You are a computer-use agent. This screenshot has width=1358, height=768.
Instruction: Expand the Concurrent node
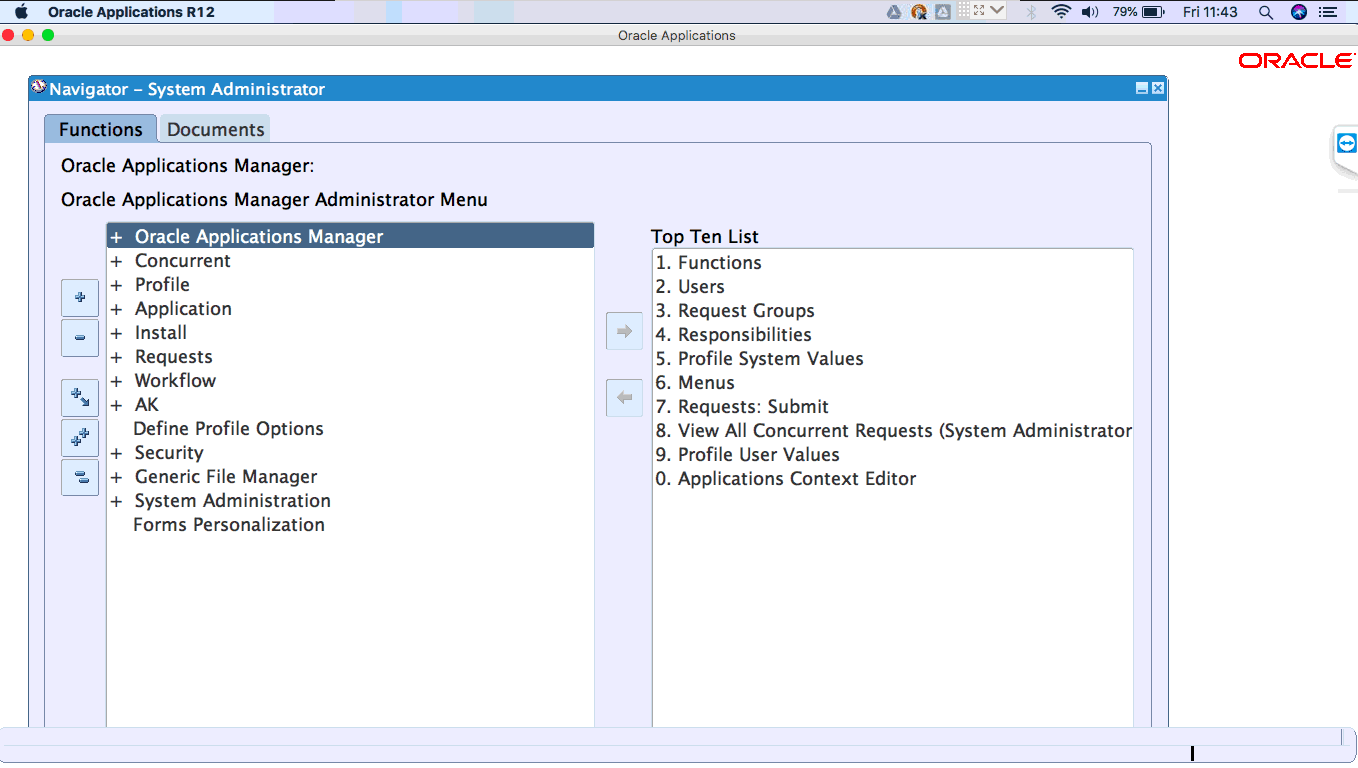[116, 261]
